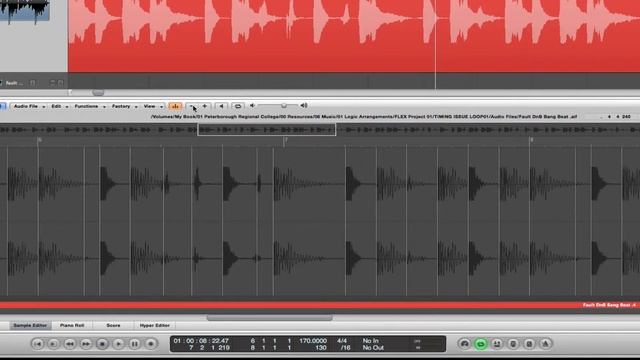640x360 pixels.
Task: Click the waveform overview selection box
Action: coord(267,130)
